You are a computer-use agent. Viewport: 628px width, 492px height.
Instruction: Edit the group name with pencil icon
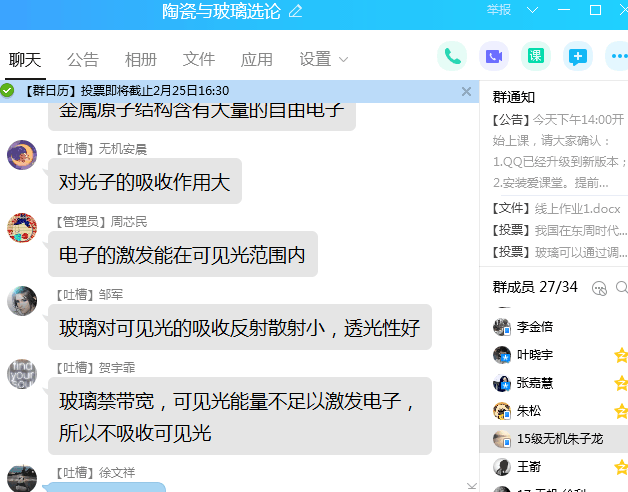pos(295,11)
